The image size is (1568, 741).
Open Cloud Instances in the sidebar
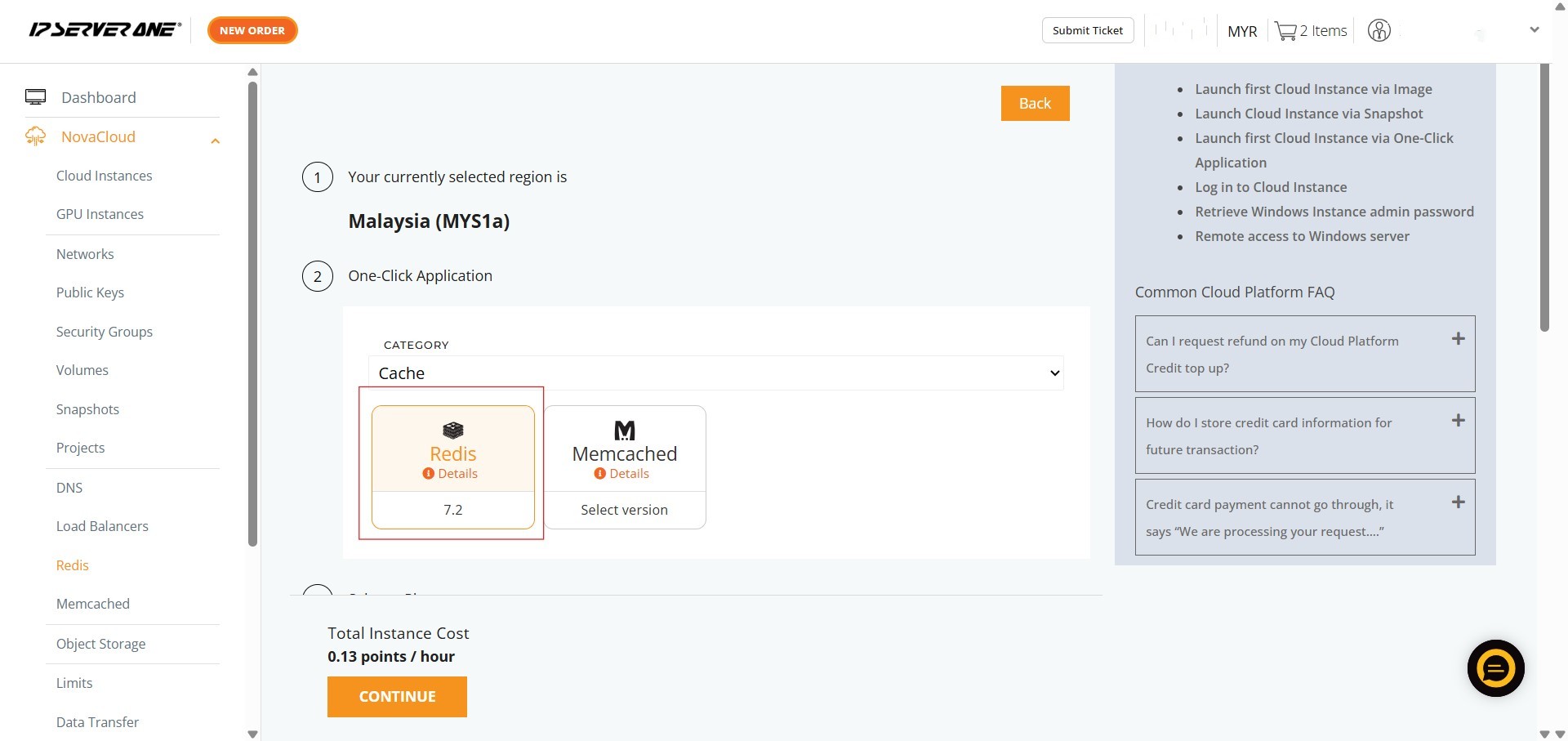pyautogui.click(x=105, y=176)
